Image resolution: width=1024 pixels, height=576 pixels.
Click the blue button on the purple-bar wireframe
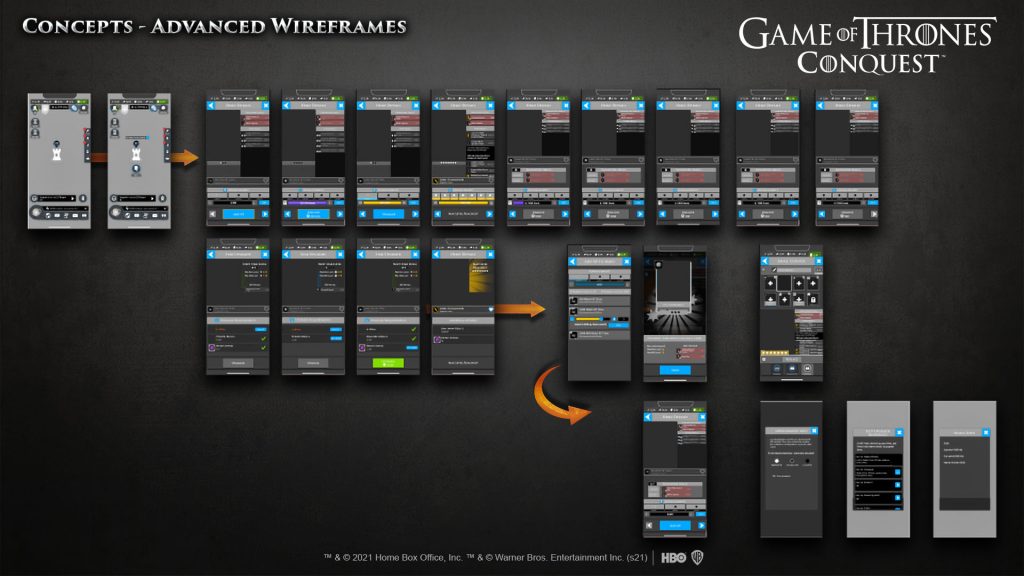pyautogui.click(x=313, y=214)
